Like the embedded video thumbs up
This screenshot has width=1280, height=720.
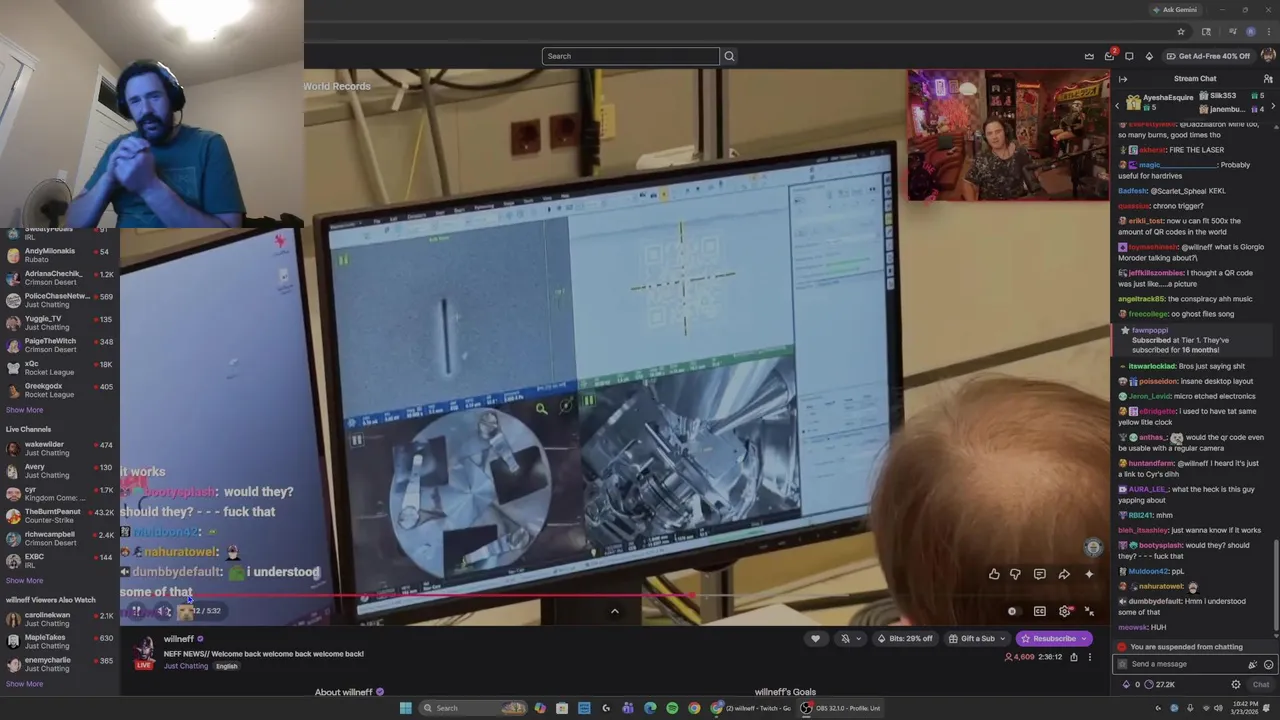(994, 574)
